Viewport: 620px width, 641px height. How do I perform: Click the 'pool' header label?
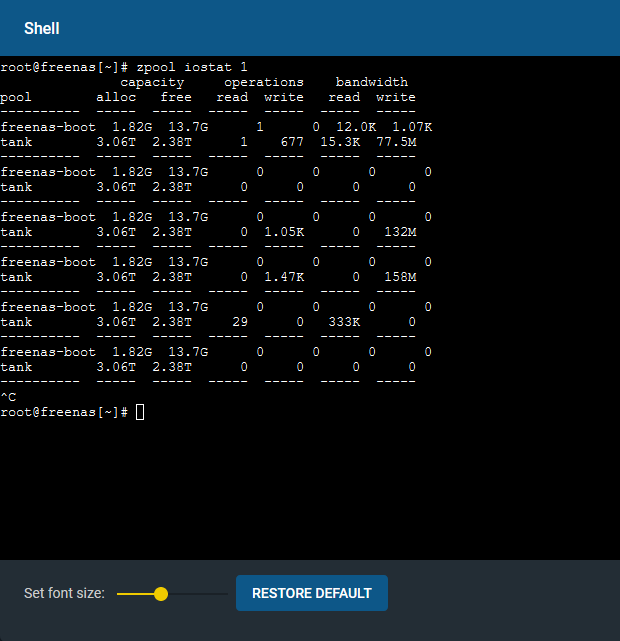point(16,98)
